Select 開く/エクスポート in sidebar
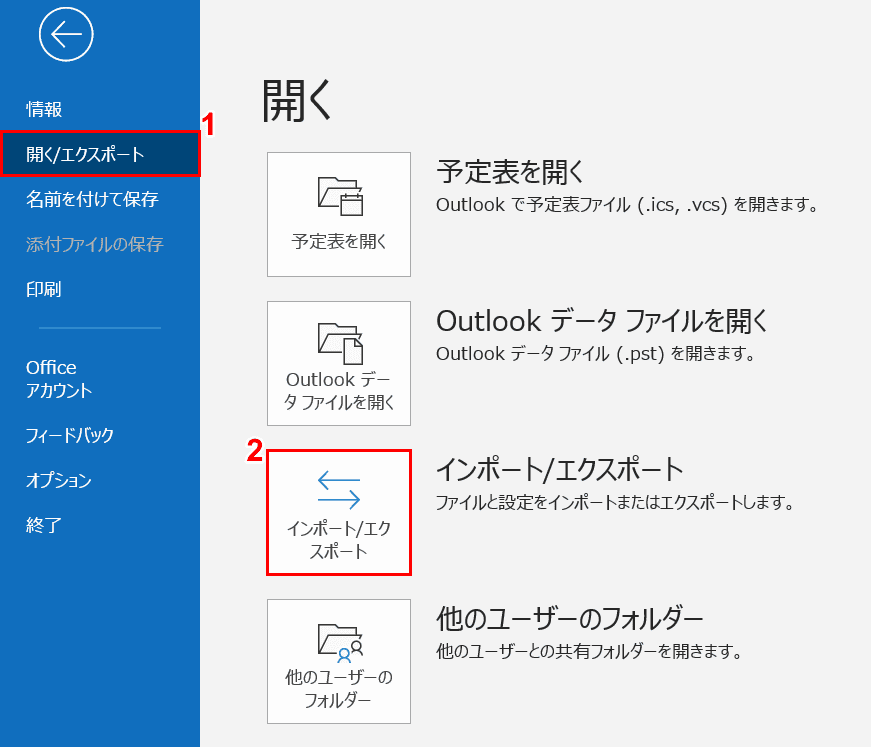871x747 pixels. tap(100, 154)
